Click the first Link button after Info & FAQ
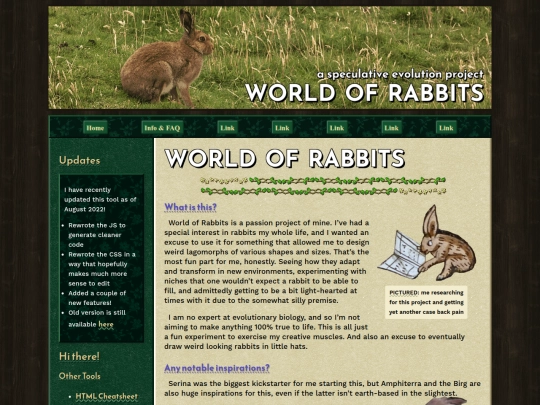Image resolution: width=540 pixels, height=405 pixels. coord(227,128)
